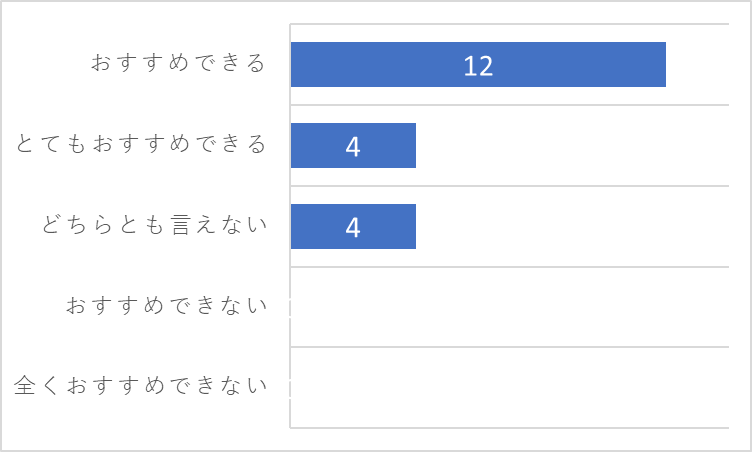This screenshot has width=752, height=452.
Task: Click the gridline above the 12 bar
Action: [509, 24]
